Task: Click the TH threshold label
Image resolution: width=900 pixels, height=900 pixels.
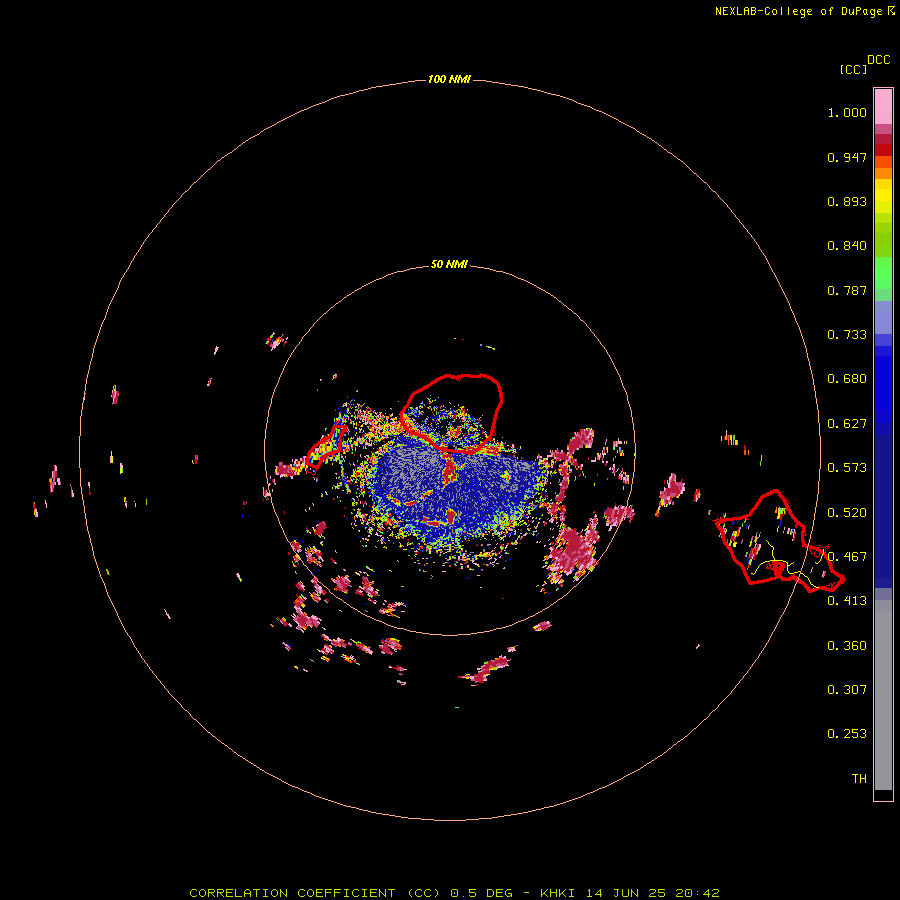Action: click(x=859, y=779)
